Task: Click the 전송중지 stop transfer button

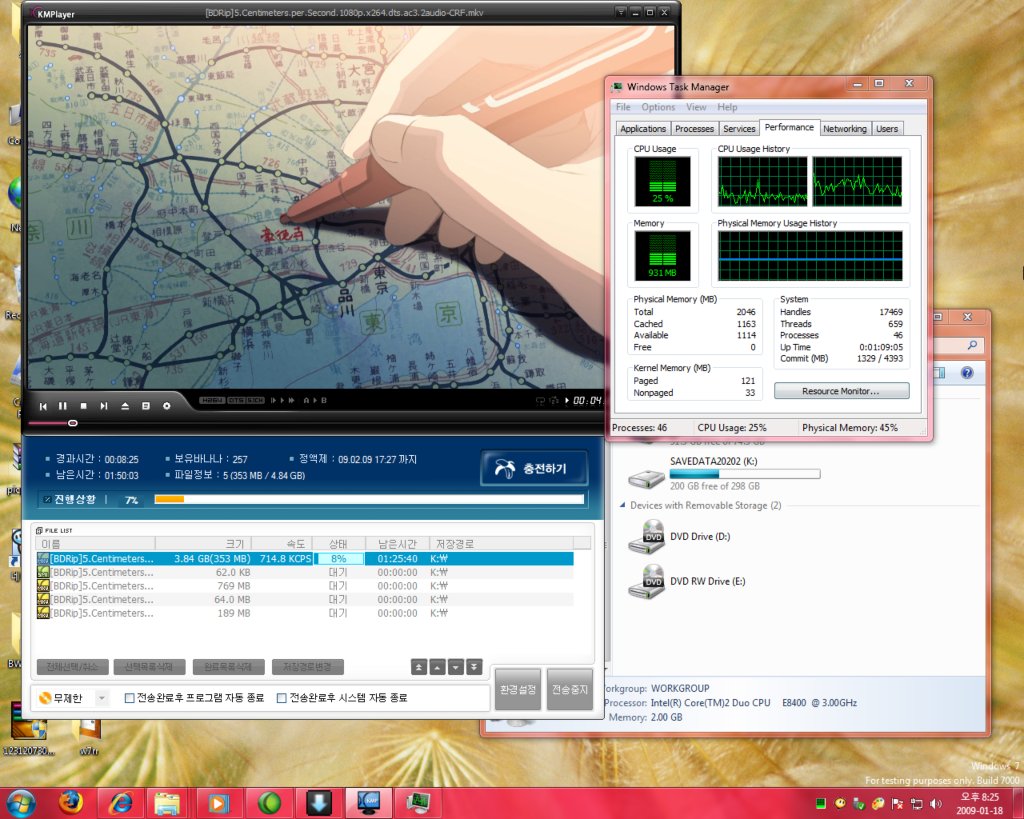Action: click(x=570, y=689)
